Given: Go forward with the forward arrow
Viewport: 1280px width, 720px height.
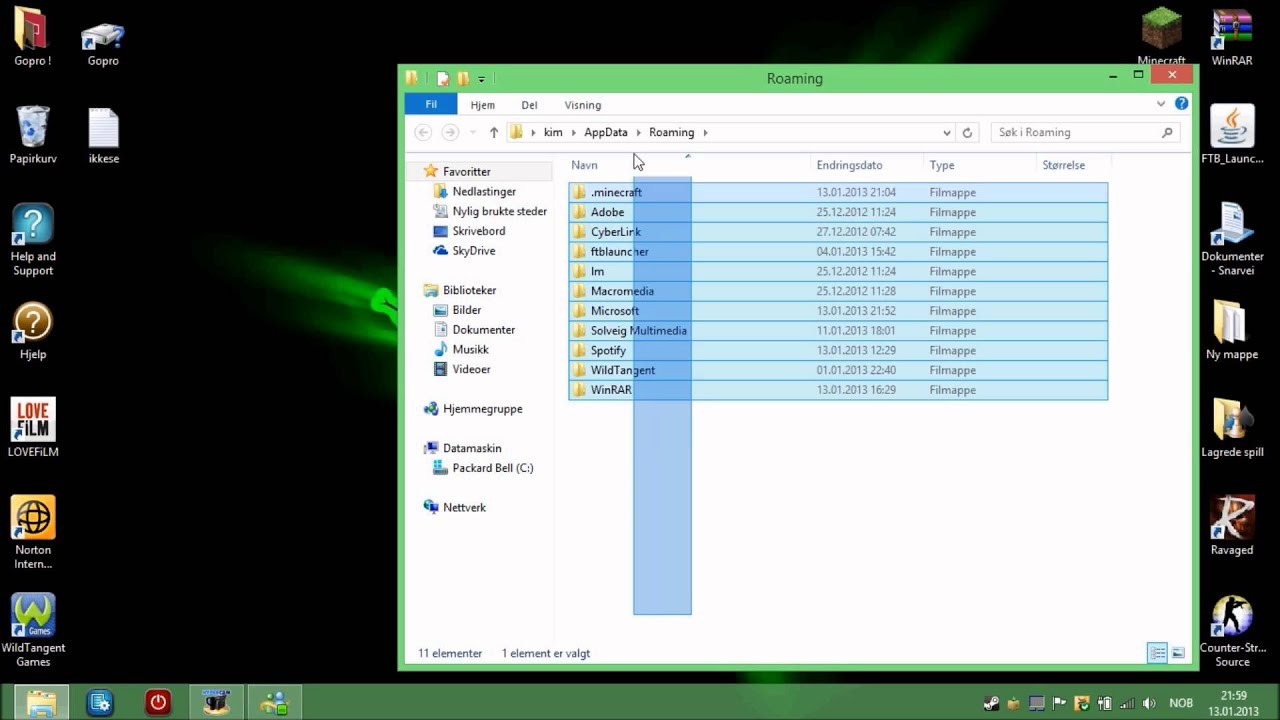Looking at the screenshot, I should pos(450,132).
